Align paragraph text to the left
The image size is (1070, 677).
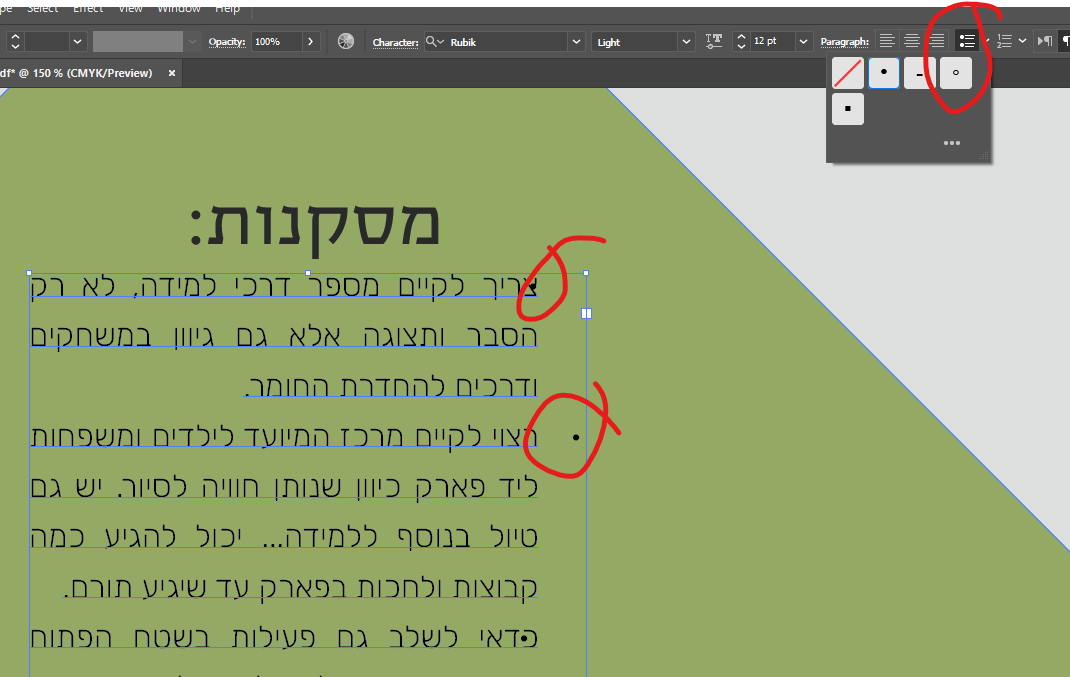tap(886, 41)
